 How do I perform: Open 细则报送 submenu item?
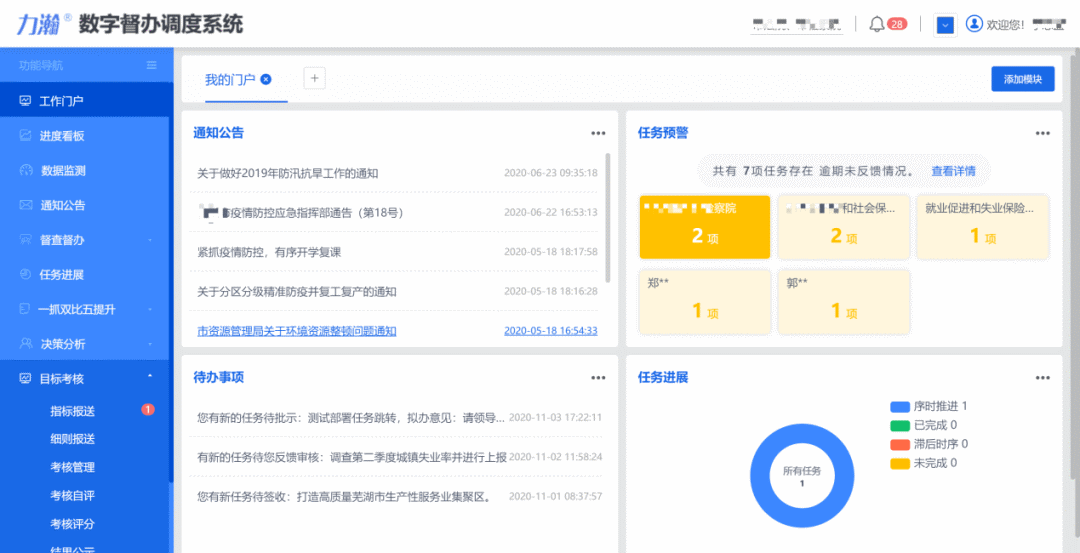click(72, 439)
